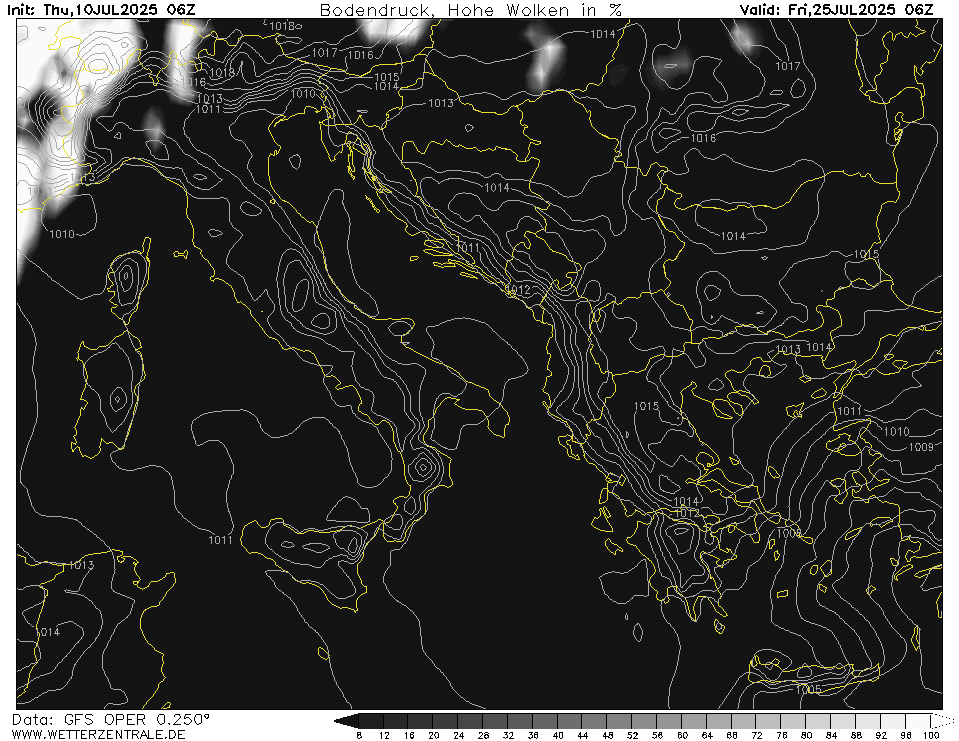This screenshot has width=959, height=741.
Task: Click the 1014 label at the top center-right
Action: coord(603,34)
